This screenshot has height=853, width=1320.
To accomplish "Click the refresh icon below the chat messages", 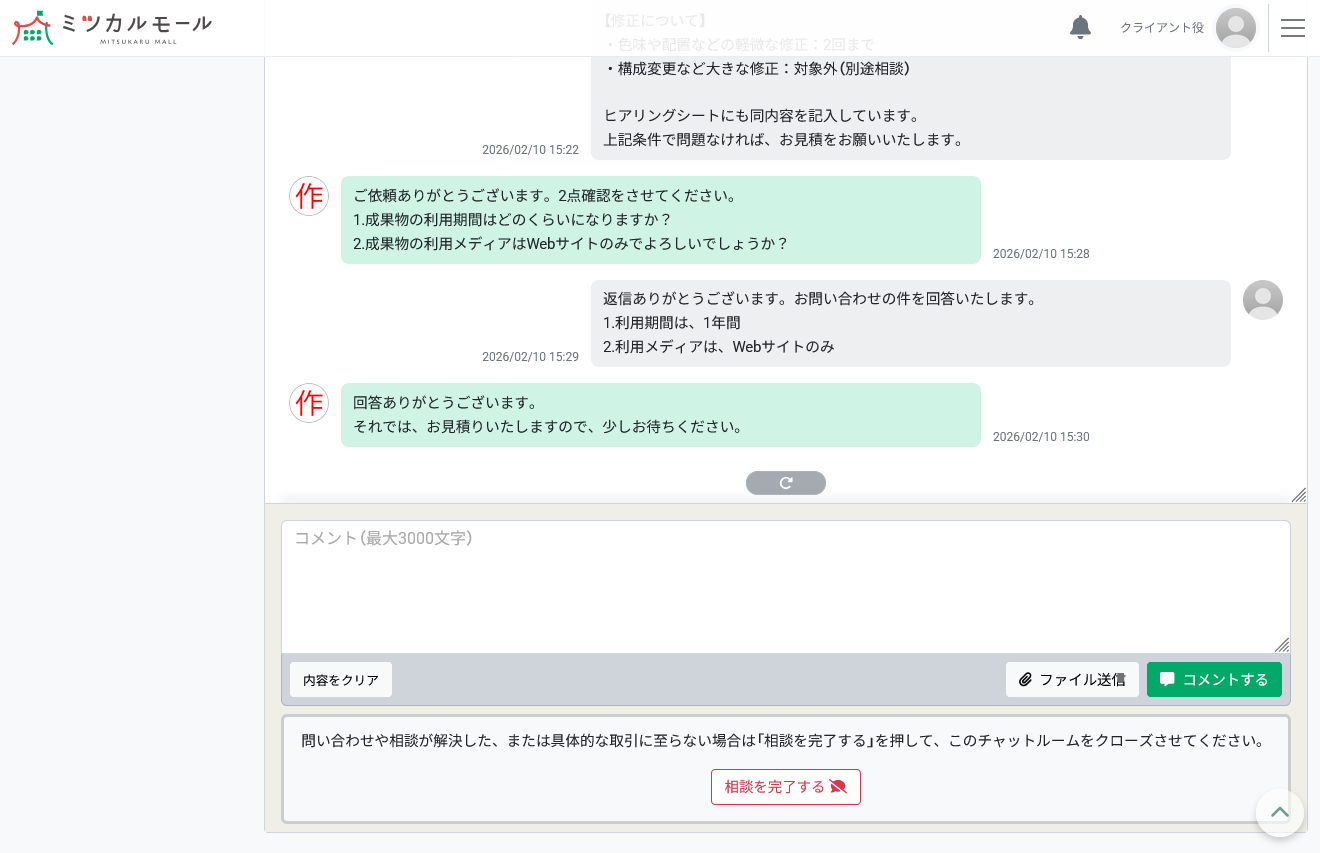I will coord(786,483).
